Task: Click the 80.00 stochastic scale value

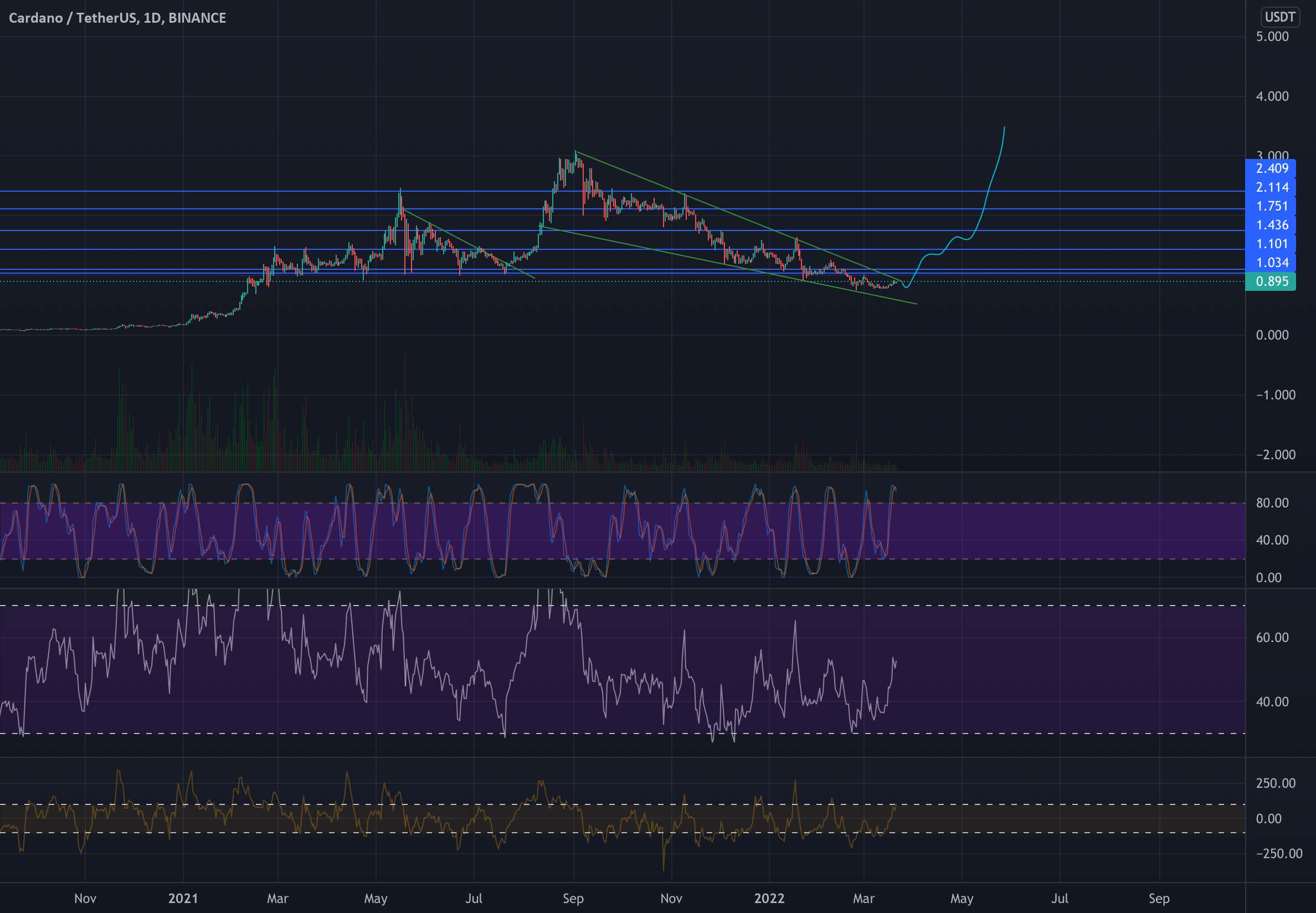Action: coord(1272,503)
